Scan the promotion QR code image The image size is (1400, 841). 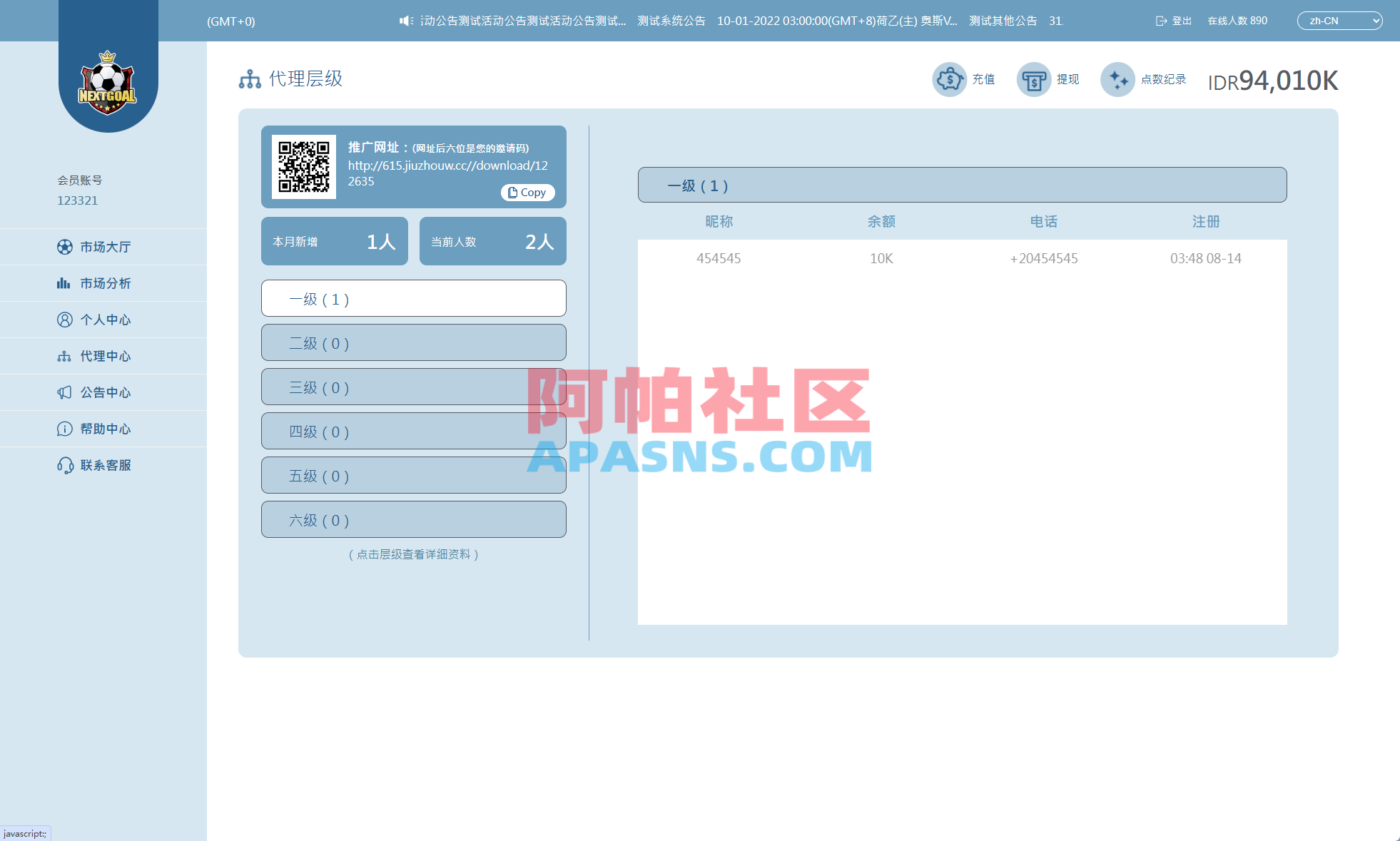[x=305, y=166]
